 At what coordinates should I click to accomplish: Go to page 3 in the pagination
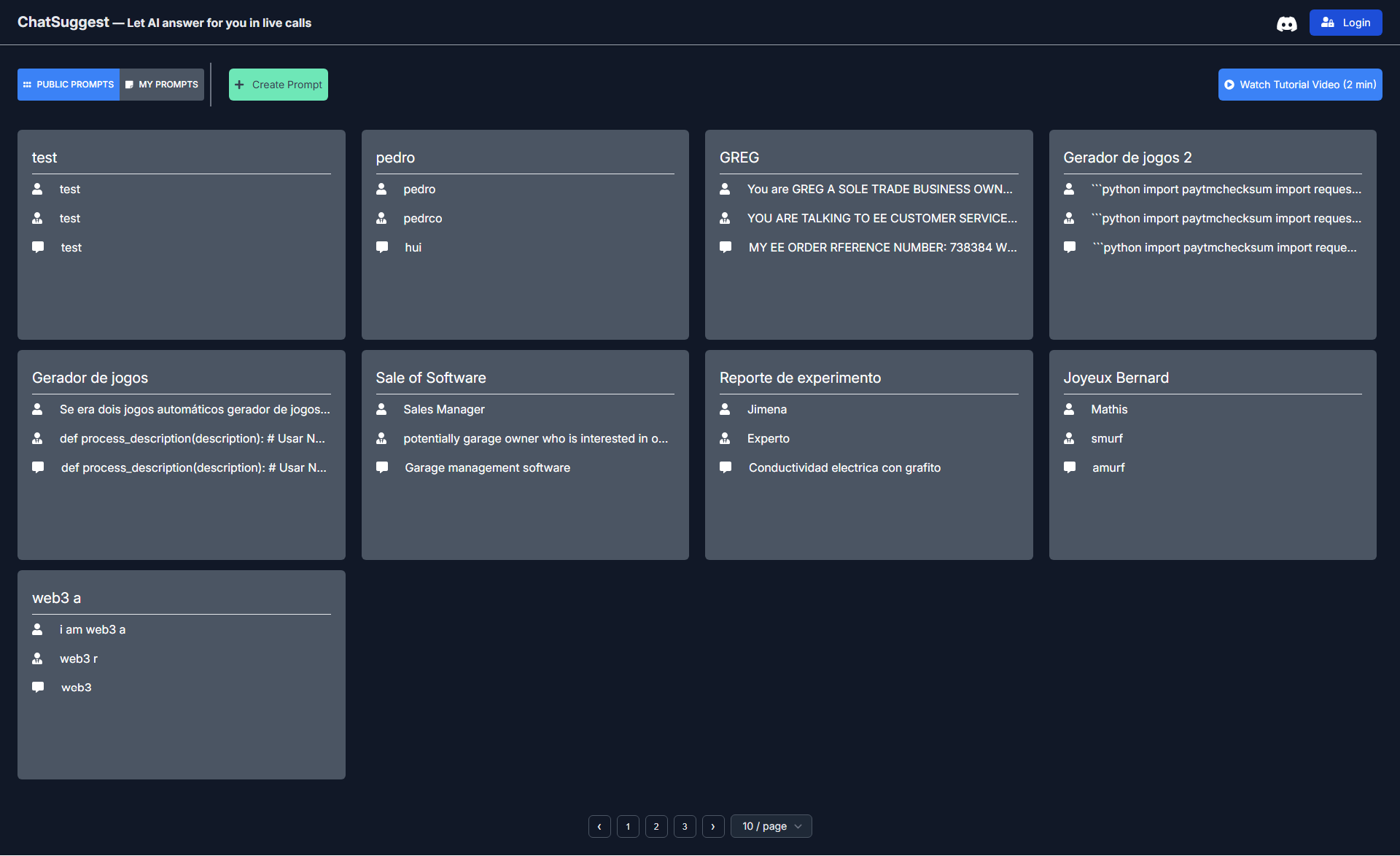[x=685, y=826]
